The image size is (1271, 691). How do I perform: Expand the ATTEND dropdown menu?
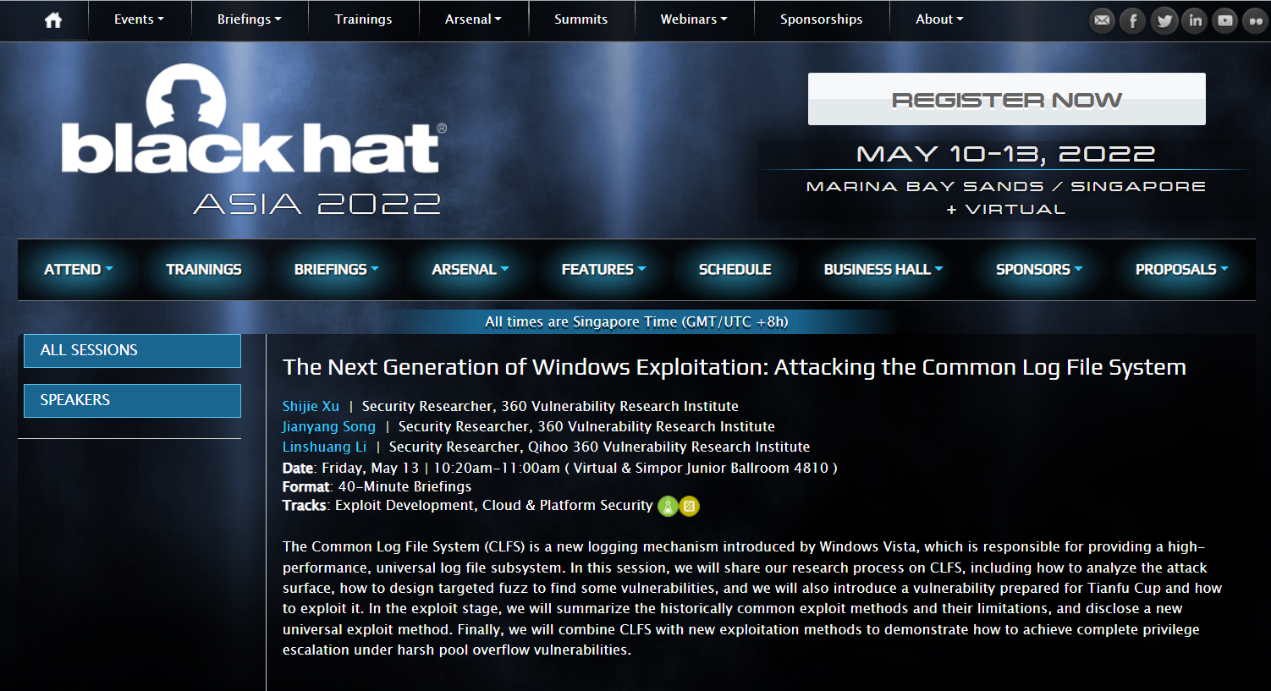pos(78,269)
